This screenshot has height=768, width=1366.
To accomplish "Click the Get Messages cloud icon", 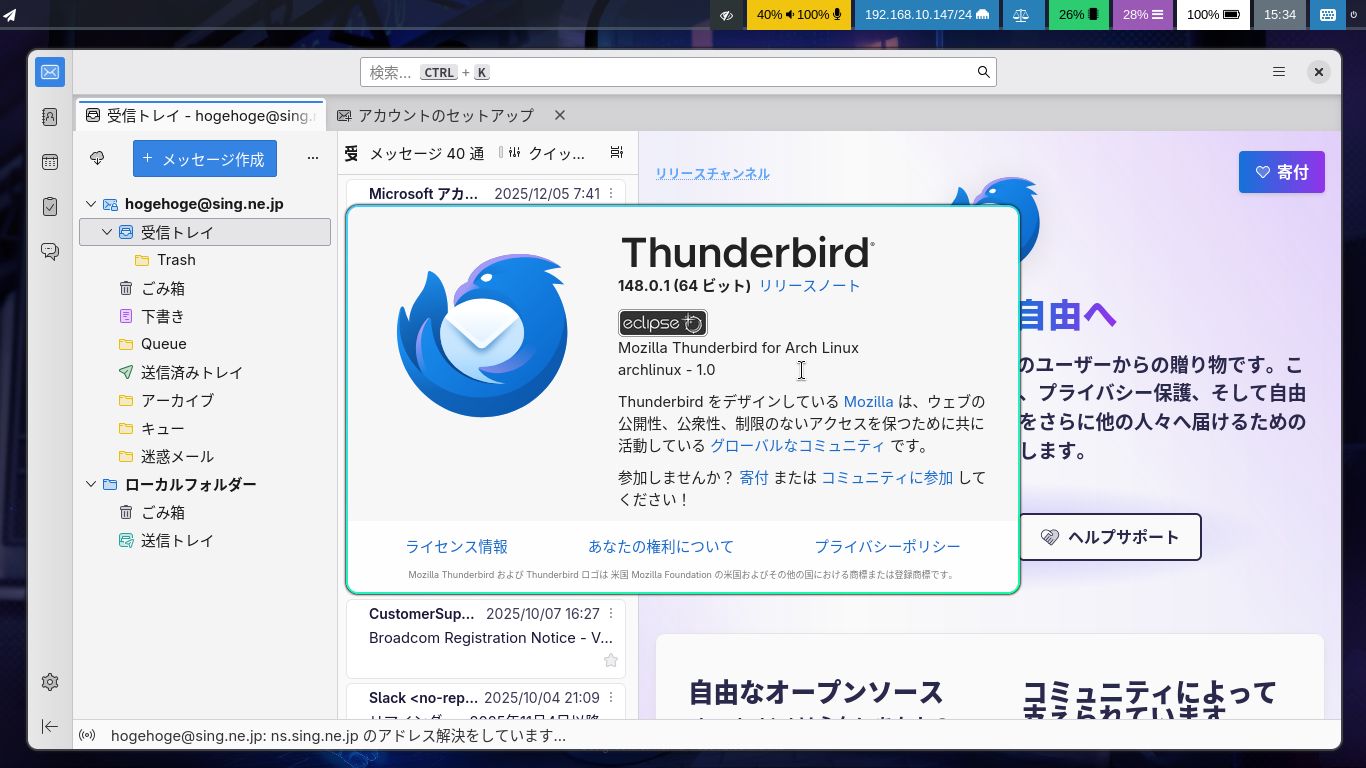I will (97, 158).
